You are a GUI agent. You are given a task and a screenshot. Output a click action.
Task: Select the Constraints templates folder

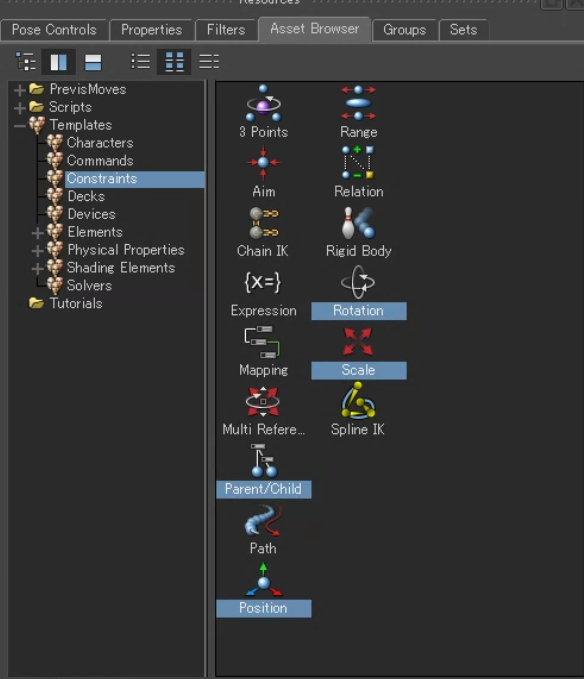coord(135,179)
